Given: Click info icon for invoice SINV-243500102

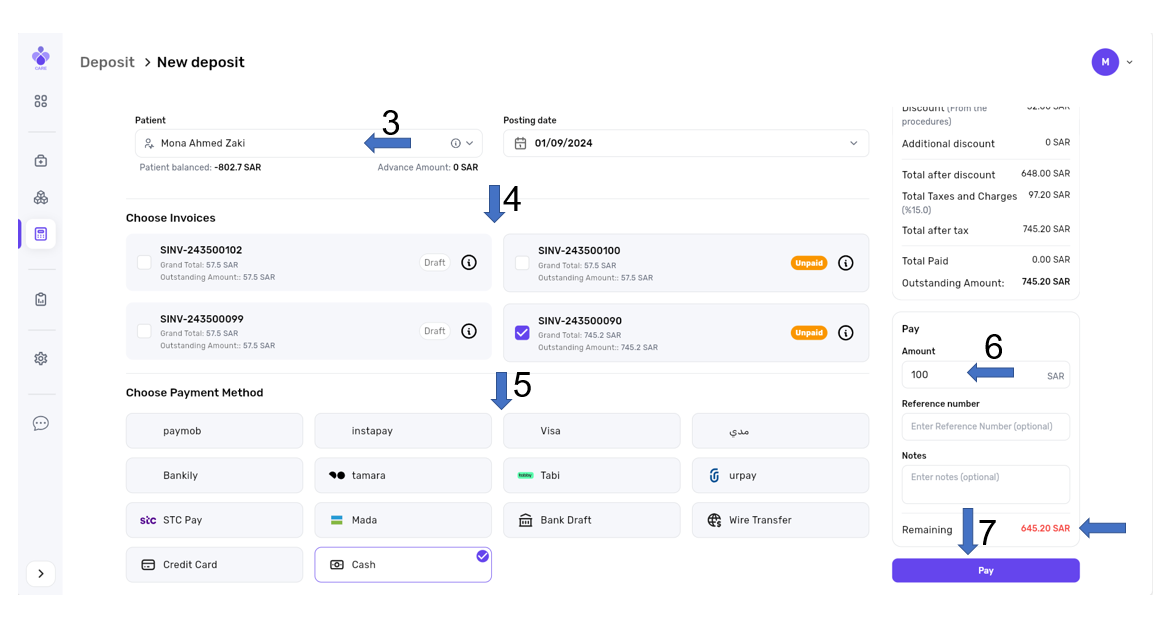Looking at the screenshot, I should [469, 262].
